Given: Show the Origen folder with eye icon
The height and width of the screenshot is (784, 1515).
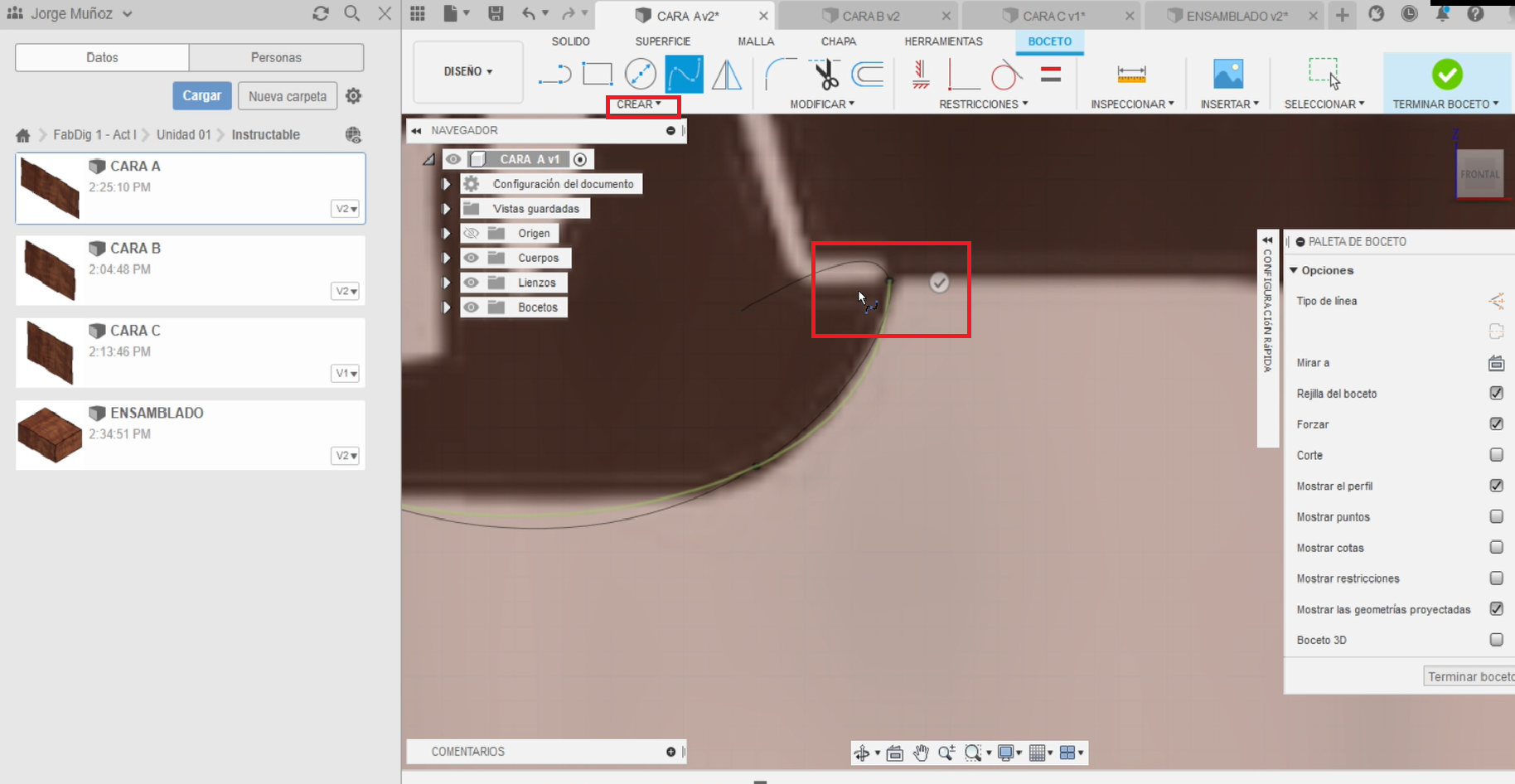Looking at the screenshot, I should 472,233.
